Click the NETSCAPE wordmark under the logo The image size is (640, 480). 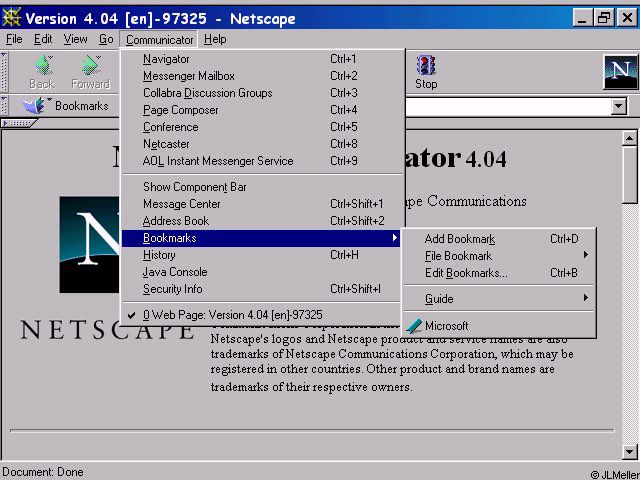(x=107, y=330)
